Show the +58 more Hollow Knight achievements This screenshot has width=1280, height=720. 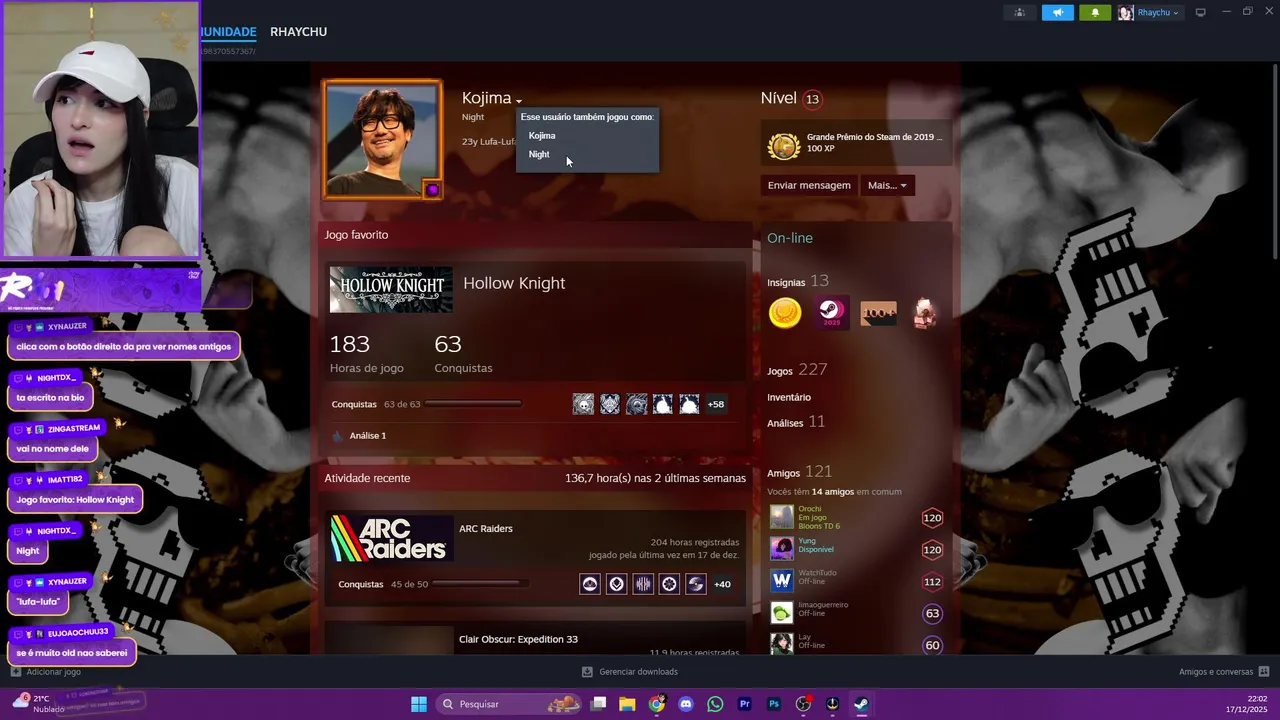pos(716,404)
